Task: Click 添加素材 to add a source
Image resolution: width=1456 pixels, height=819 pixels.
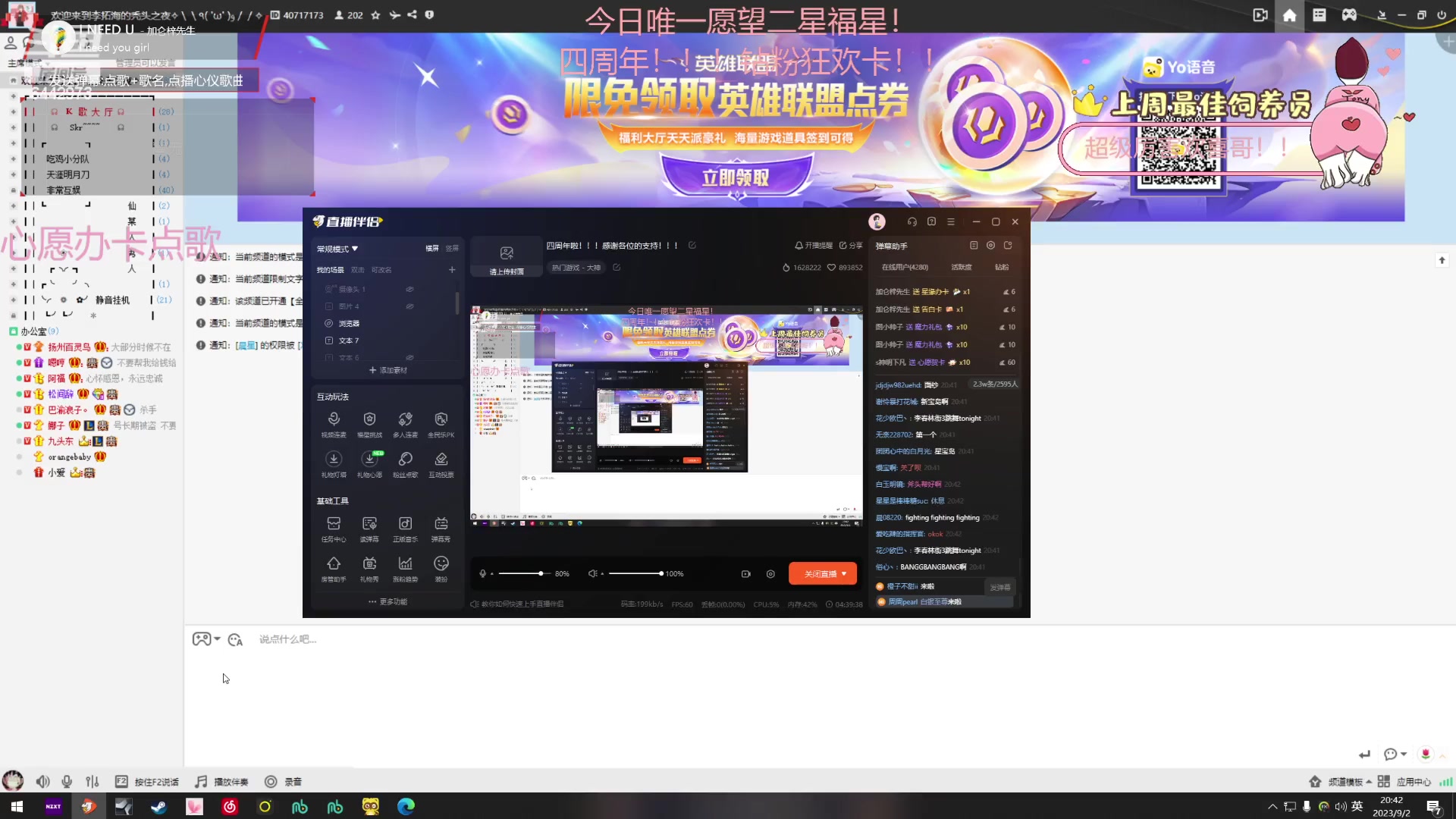Action: tap(388, 370)
